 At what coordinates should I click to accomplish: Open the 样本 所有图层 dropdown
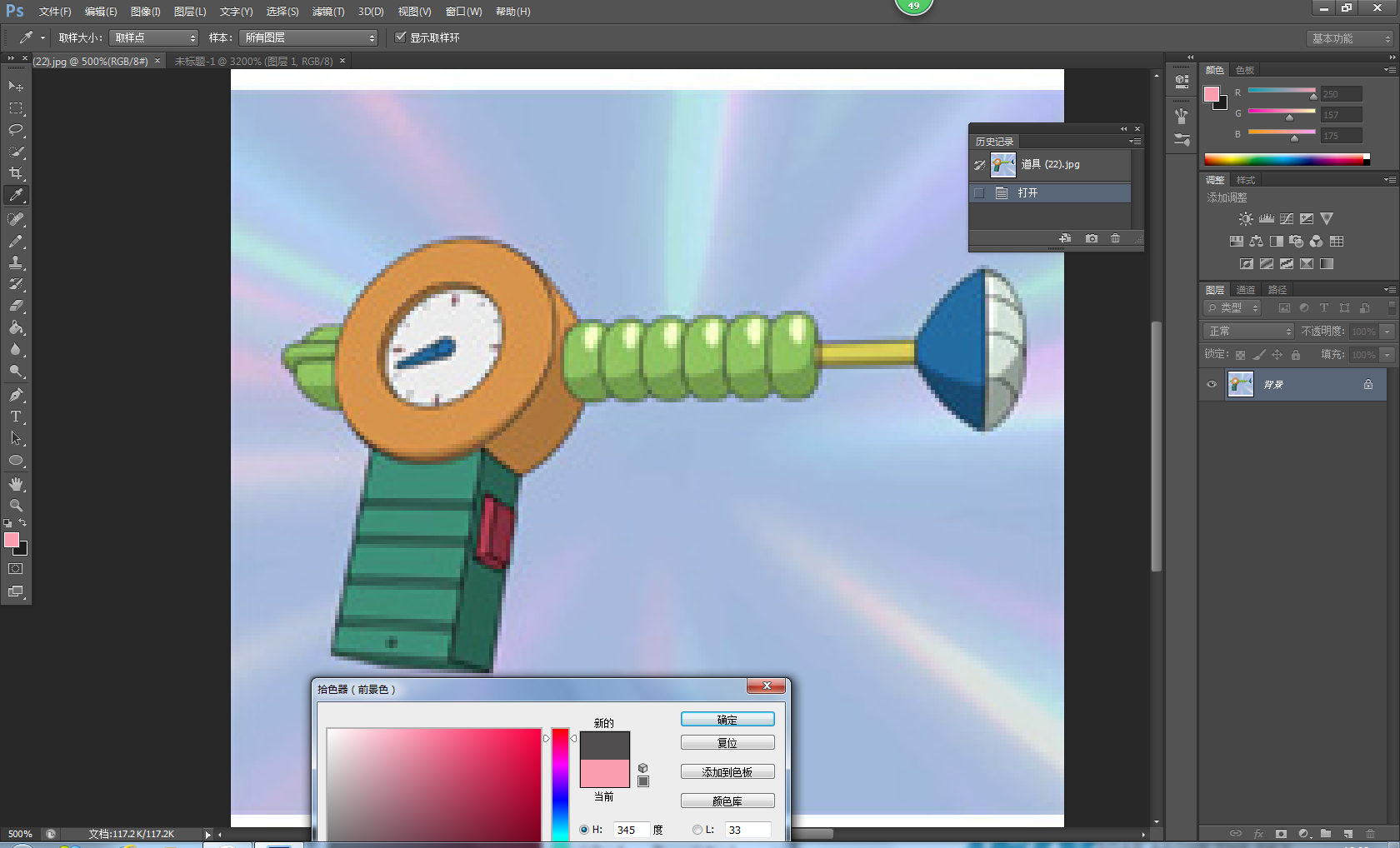[x=308, y=38]
